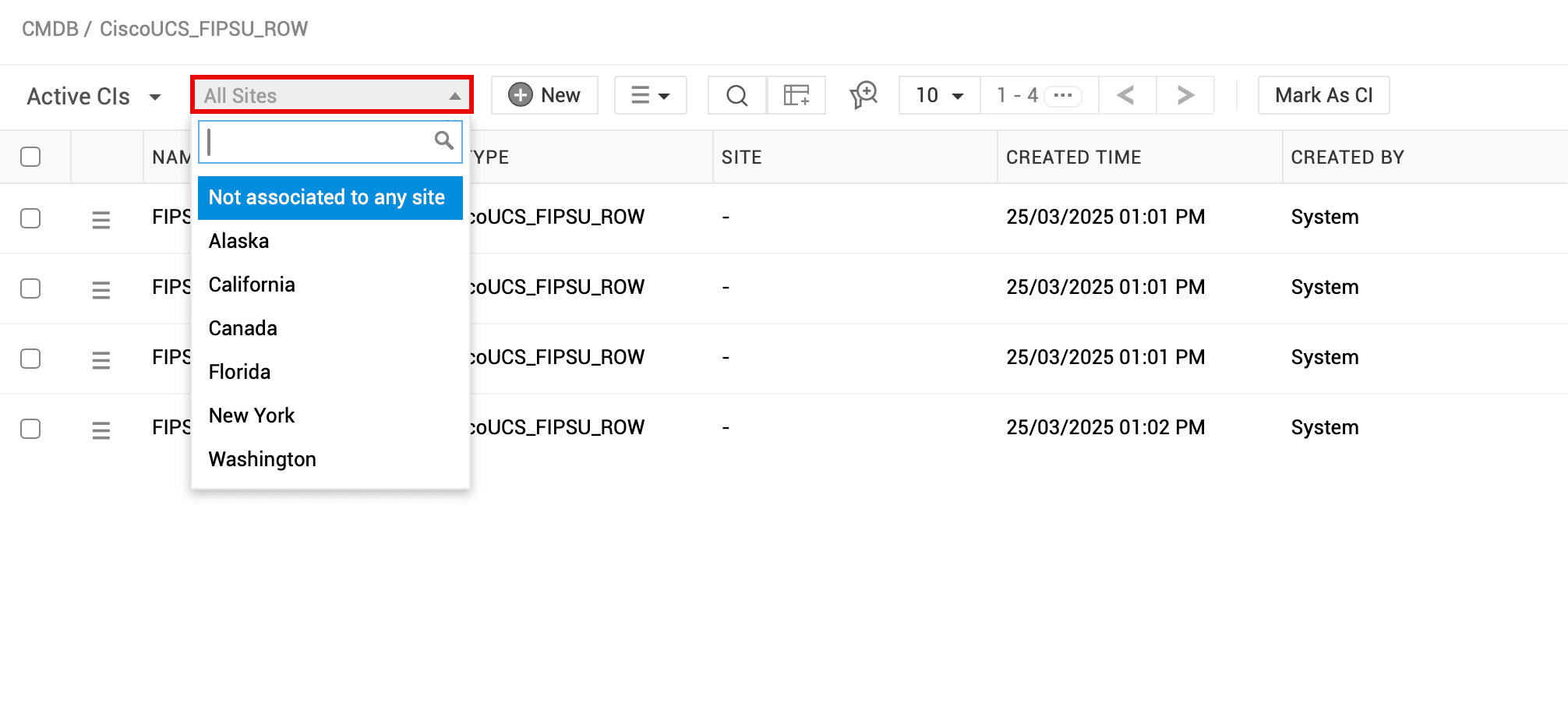Go to the next page arrow
Viewport: 1568px width, 711px height.
click(x=1185, y=96)
